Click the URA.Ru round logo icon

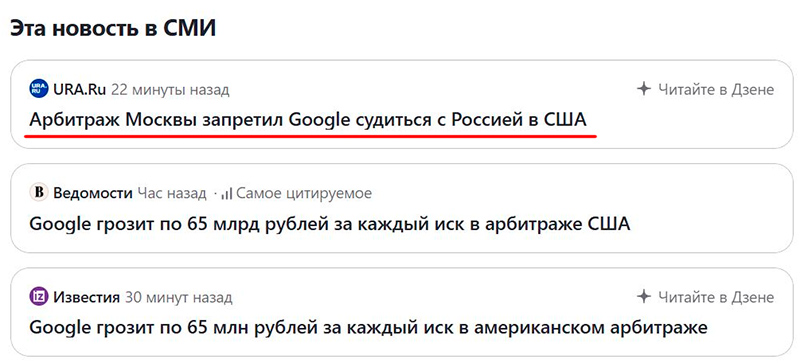[x=39, y=89]
